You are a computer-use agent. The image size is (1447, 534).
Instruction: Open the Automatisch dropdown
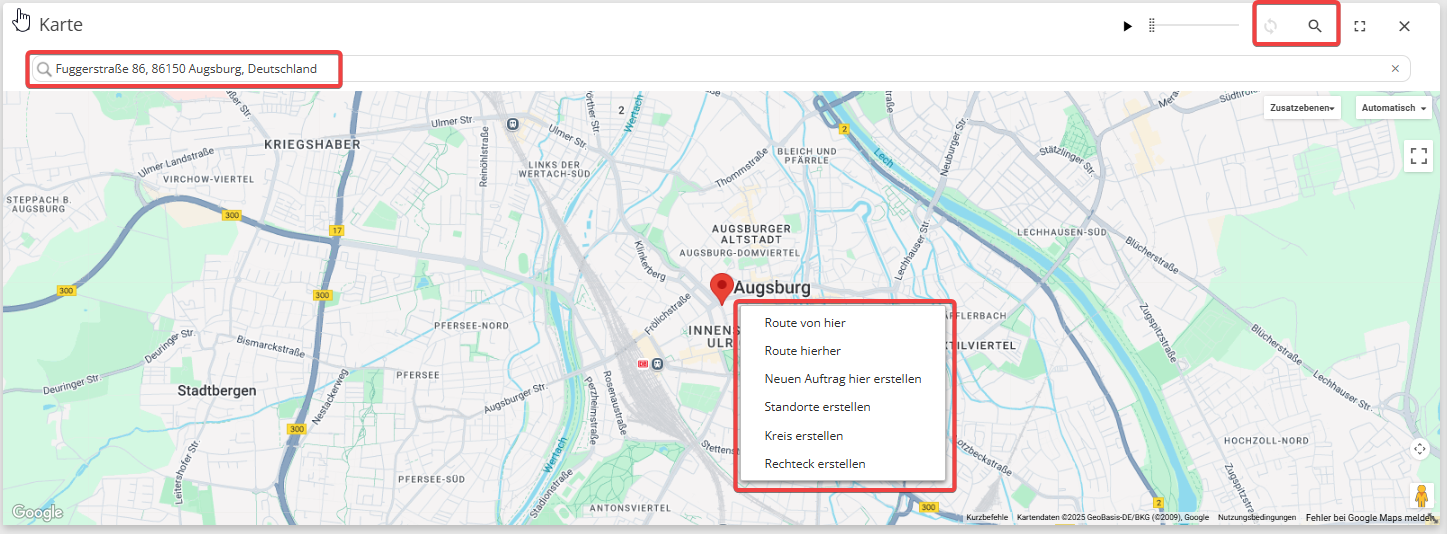[1393, 108]
